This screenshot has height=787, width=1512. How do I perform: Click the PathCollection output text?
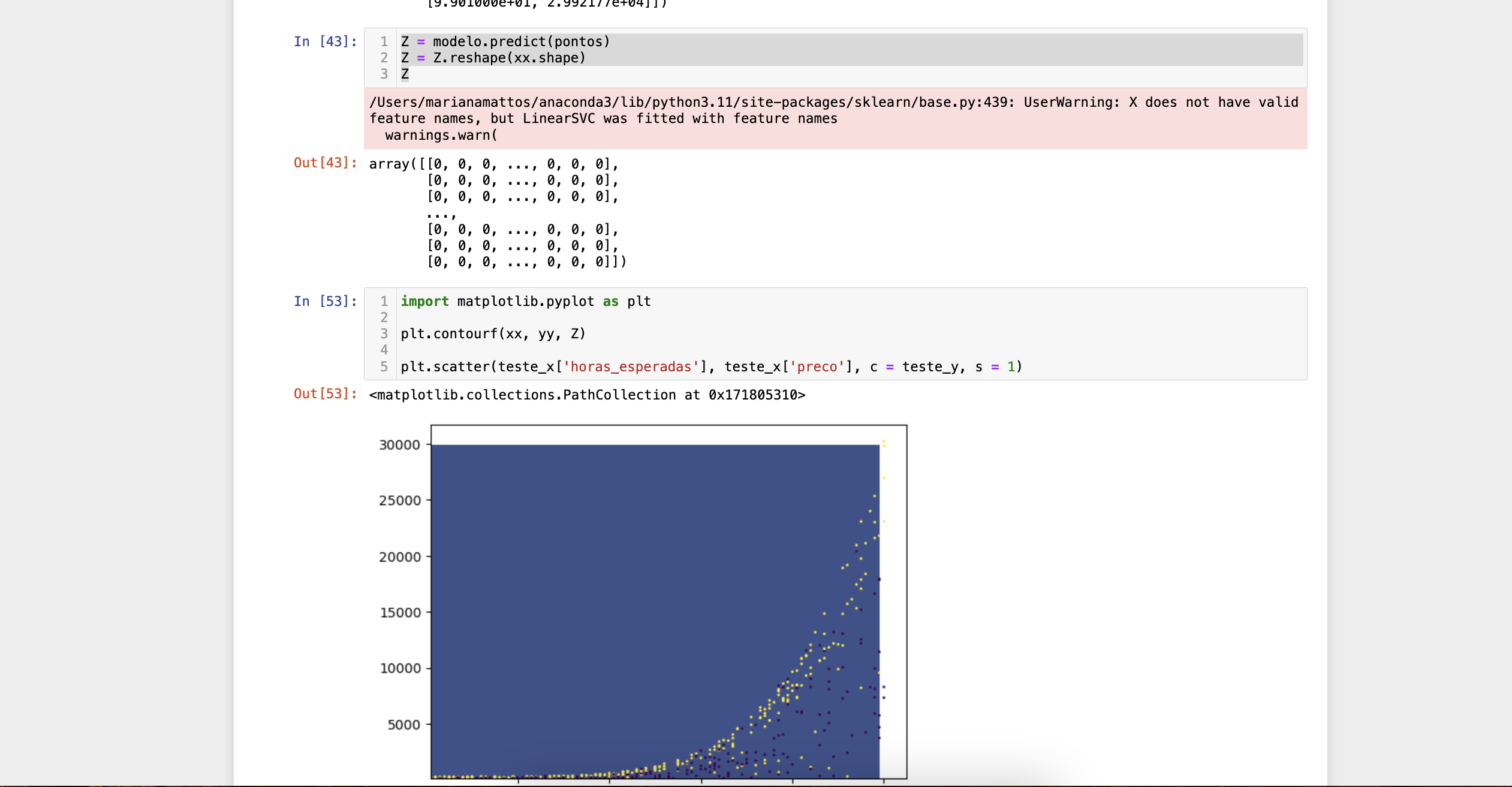click(x=587, y=395)
